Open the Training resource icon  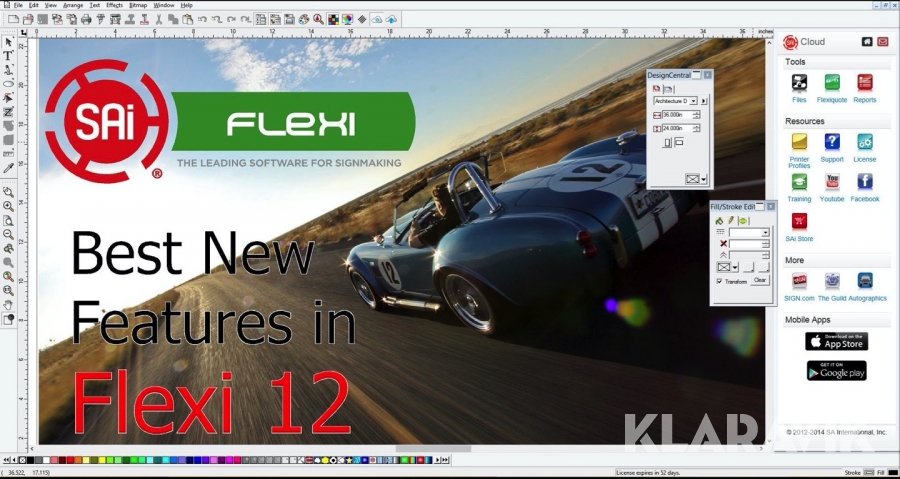tap(799, 182)
